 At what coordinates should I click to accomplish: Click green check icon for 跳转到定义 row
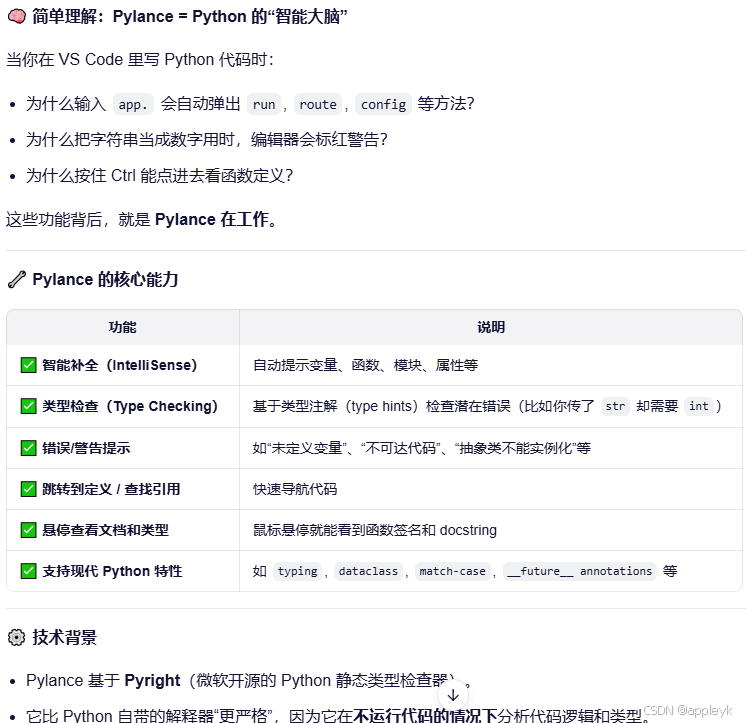point(29,489)
